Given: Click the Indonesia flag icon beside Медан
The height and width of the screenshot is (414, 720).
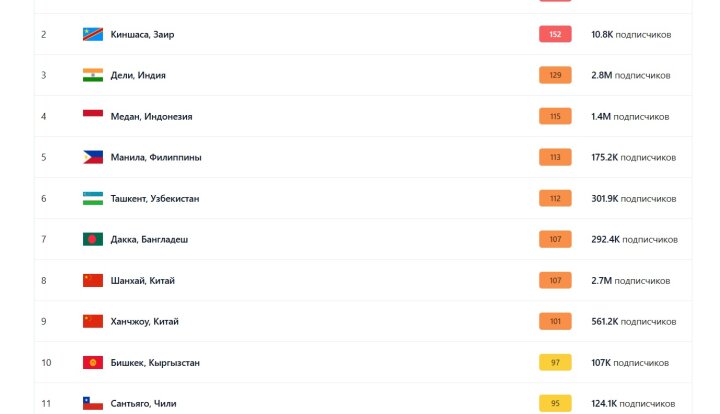Looking at the screenshot, I should pyautogui.click(x=93, y=116).
